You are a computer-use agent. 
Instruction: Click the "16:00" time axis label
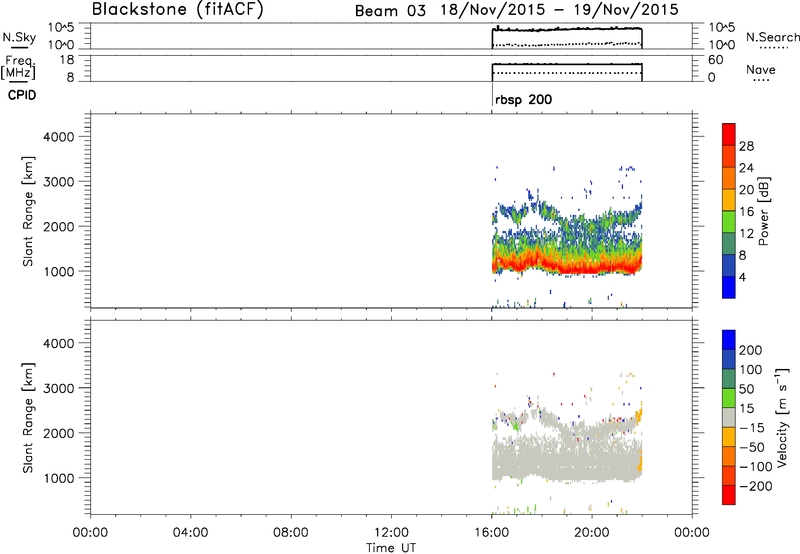coord(491,533)
